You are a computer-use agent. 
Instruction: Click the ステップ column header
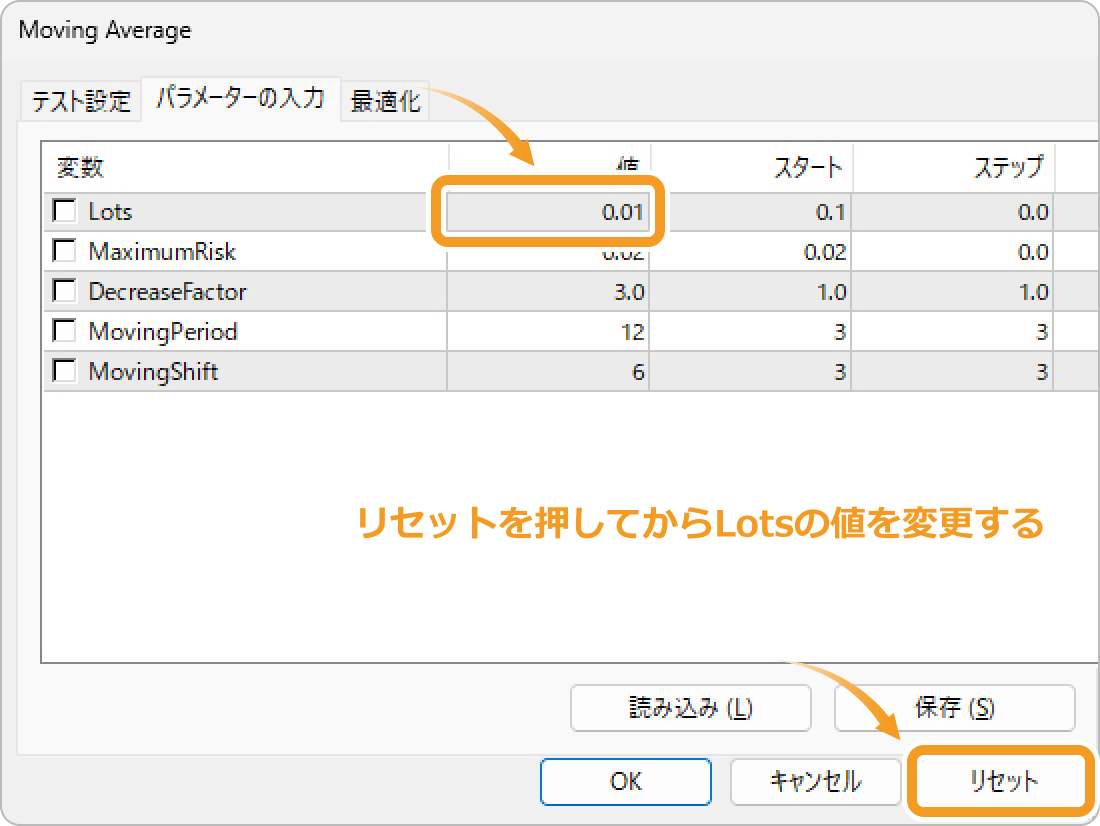coord(954,167)
